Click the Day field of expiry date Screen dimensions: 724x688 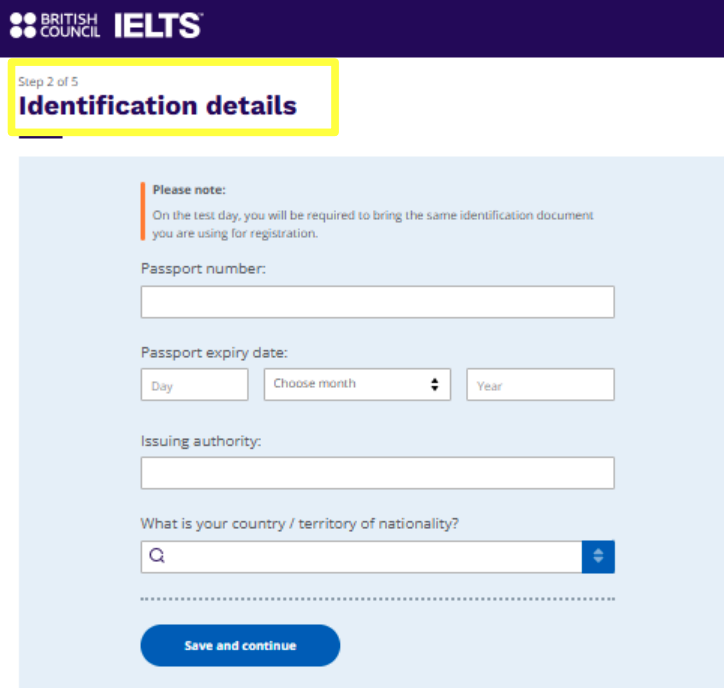coord(194,384)
